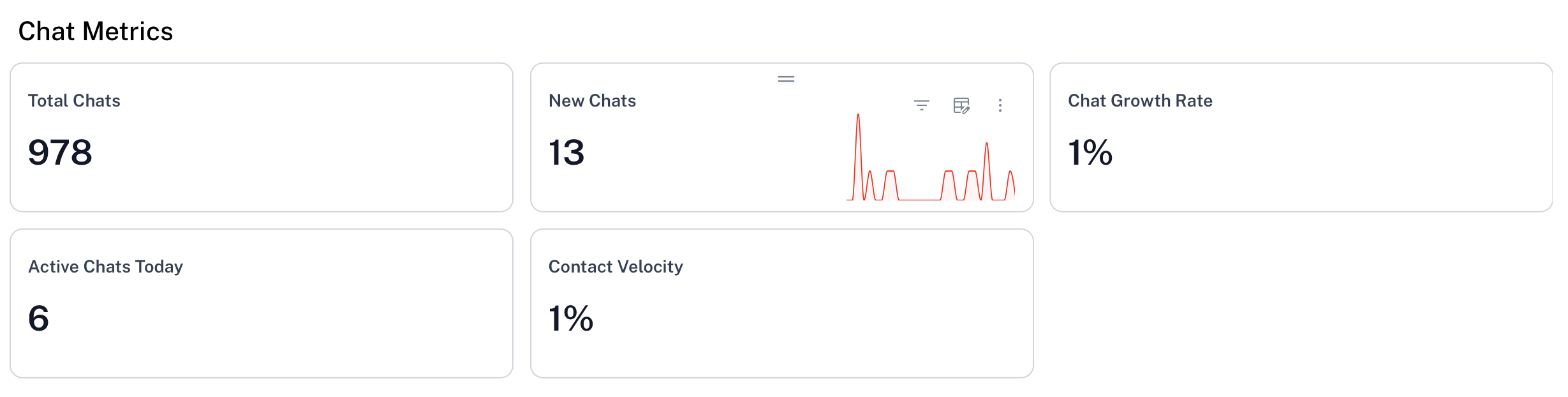Select the New Chats card label
Screen dimensions: 1568x397
(592, 101)
